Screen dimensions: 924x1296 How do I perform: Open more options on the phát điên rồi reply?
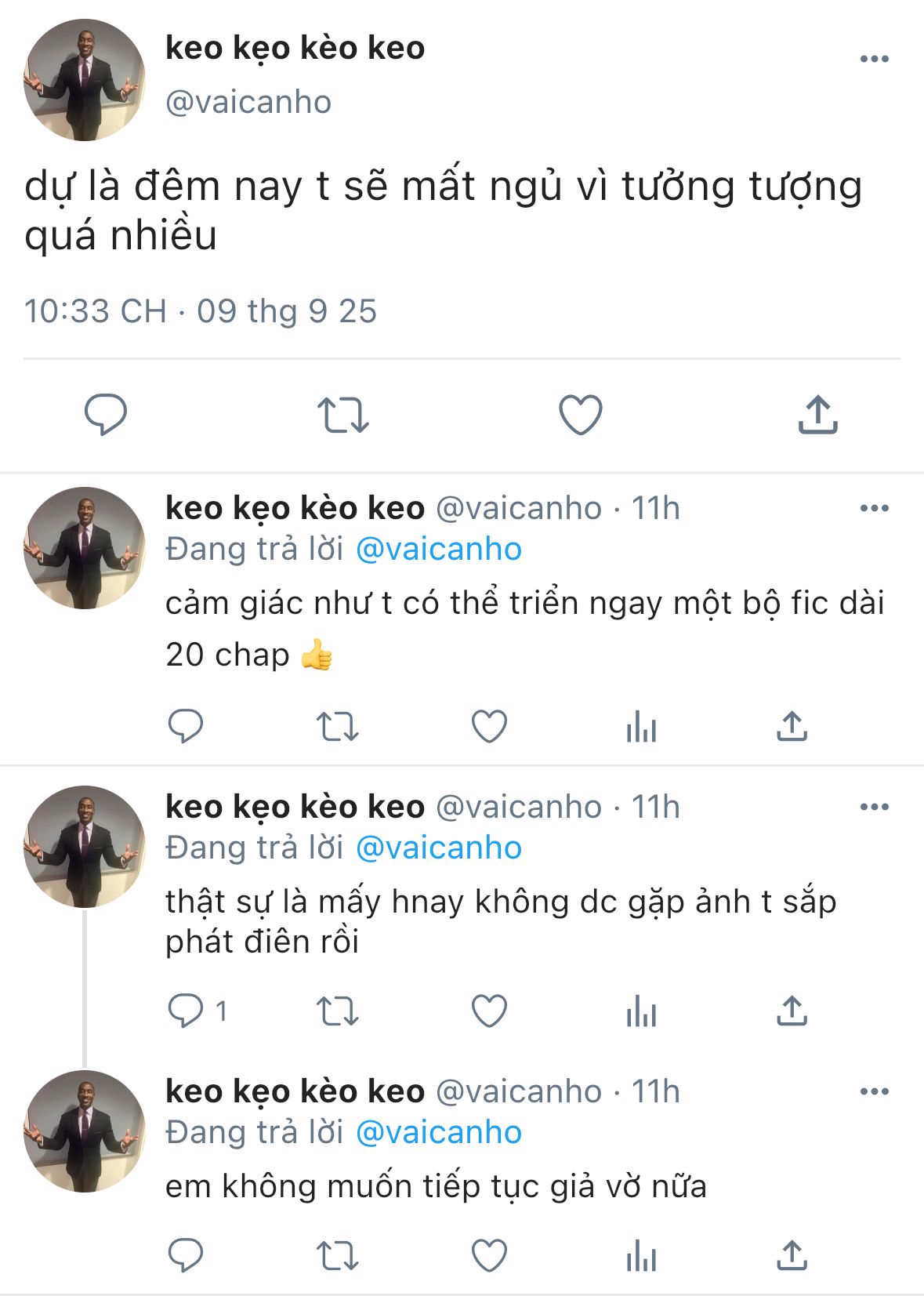tap(874, 807)
